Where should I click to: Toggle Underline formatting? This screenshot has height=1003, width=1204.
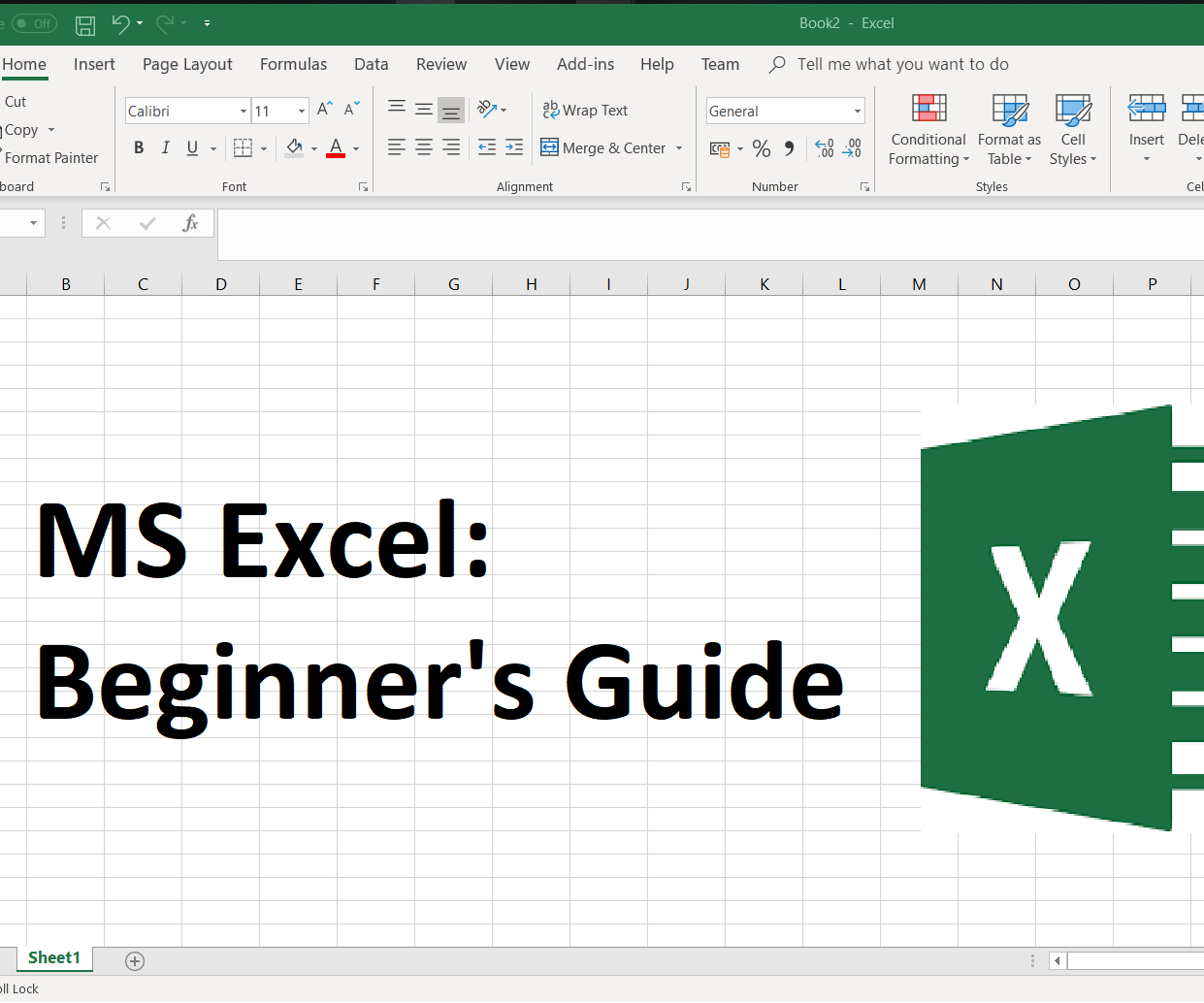[x=192, y=147]
